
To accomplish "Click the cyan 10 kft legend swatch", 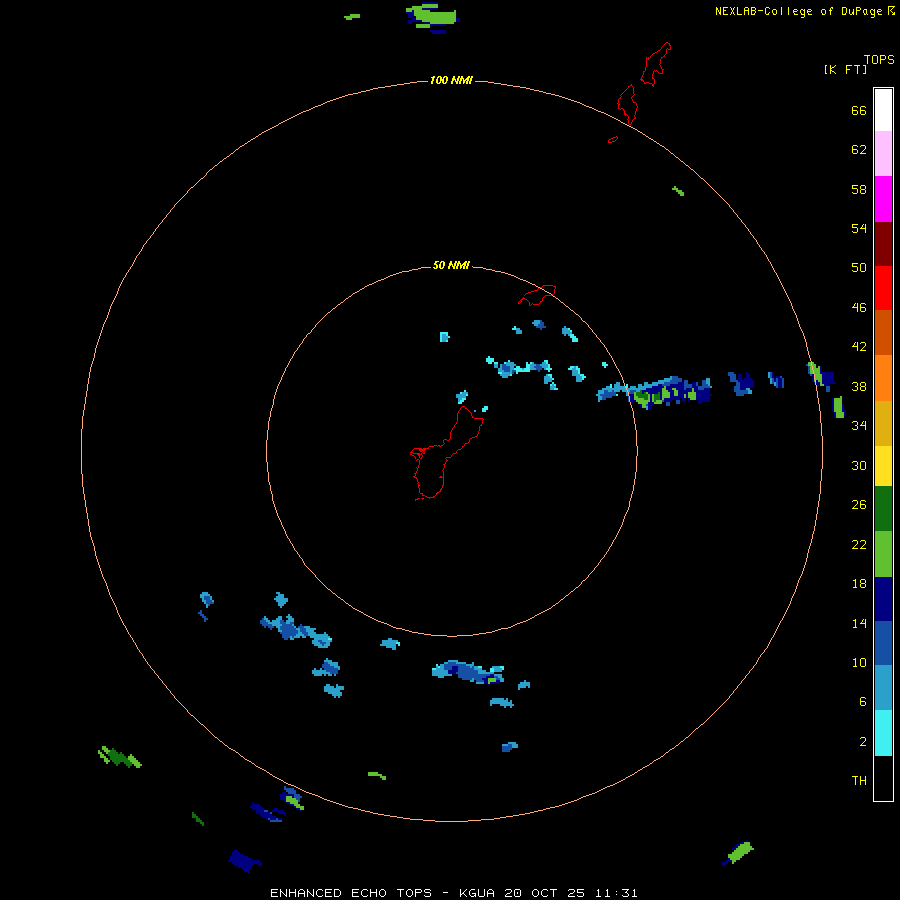I will click(883, 733).
